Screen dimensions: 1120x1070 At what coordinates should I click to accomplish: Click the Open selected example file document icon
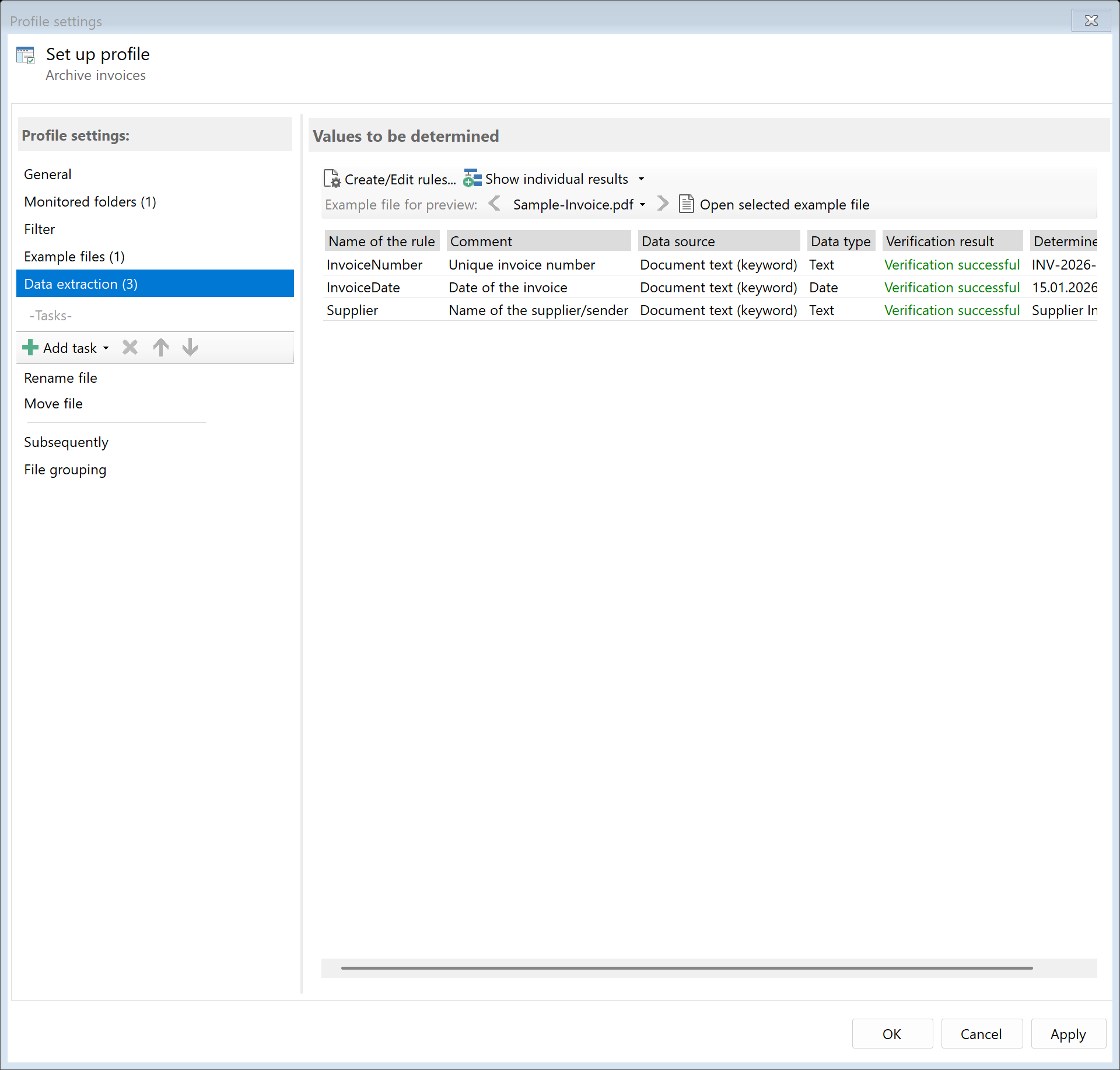pos(687,204)
